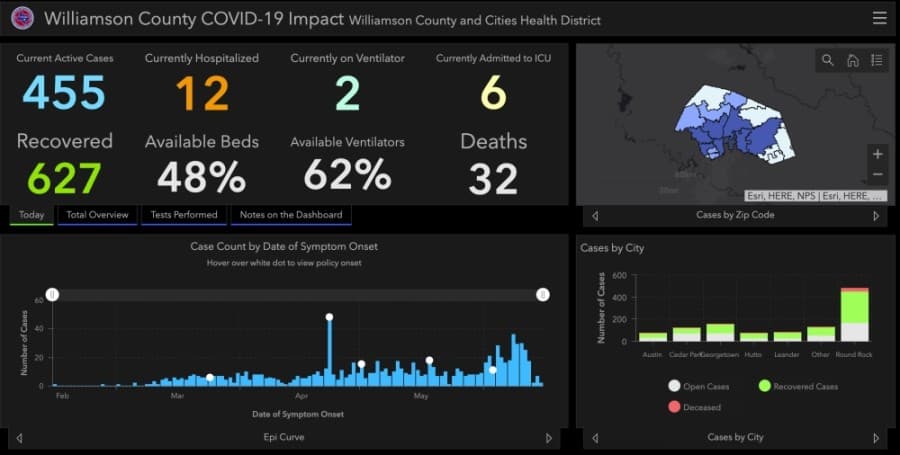
Task: Click the Currently Hospitalized value 12
Action: click(x=202, y=93)
